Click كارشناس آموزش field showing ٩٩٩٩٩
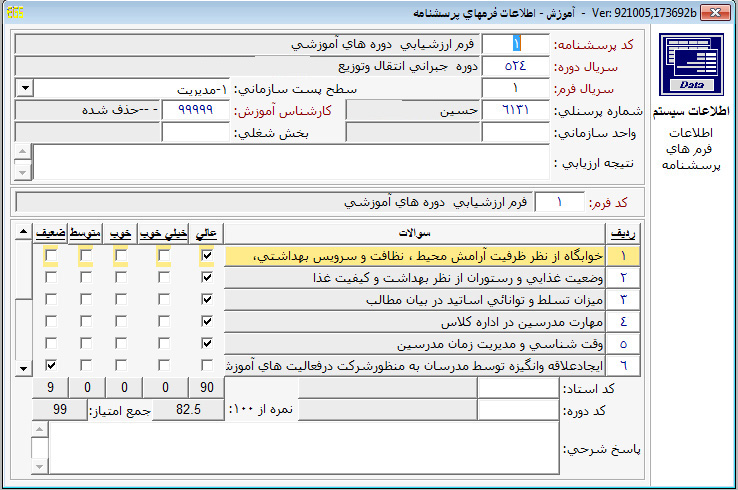Screen dimensions: 738x490 click(x=196, y=110)
